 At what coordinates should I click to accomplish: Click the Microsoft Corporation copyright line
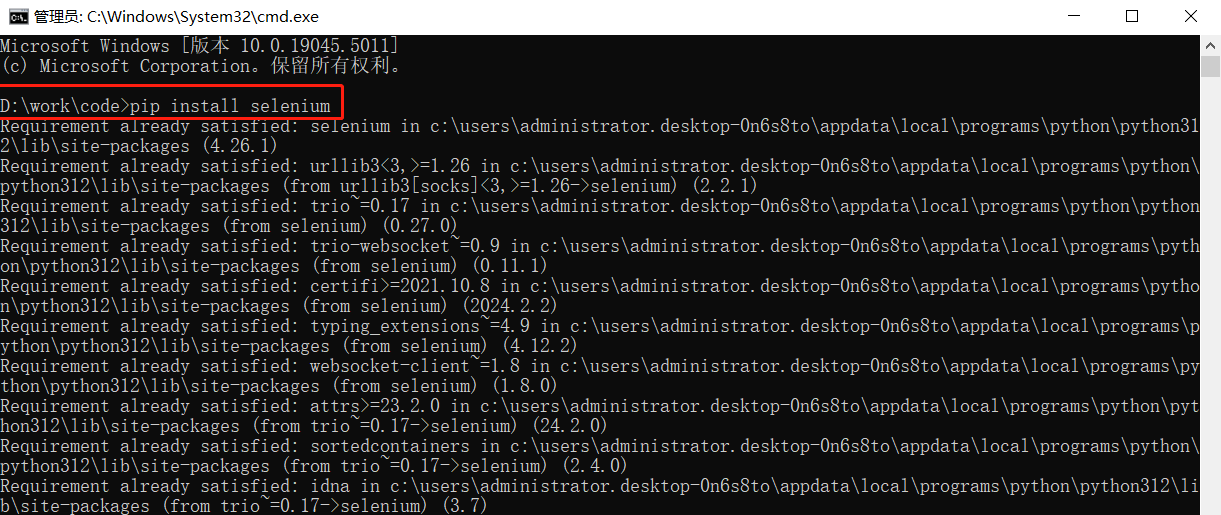[x=200, y=66]
